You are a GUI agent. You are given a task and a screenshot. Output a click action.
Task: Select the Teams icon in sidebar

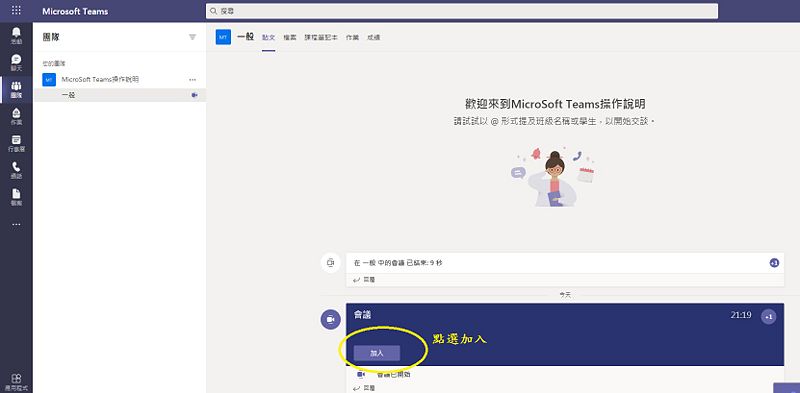click(x=16, y=90)
